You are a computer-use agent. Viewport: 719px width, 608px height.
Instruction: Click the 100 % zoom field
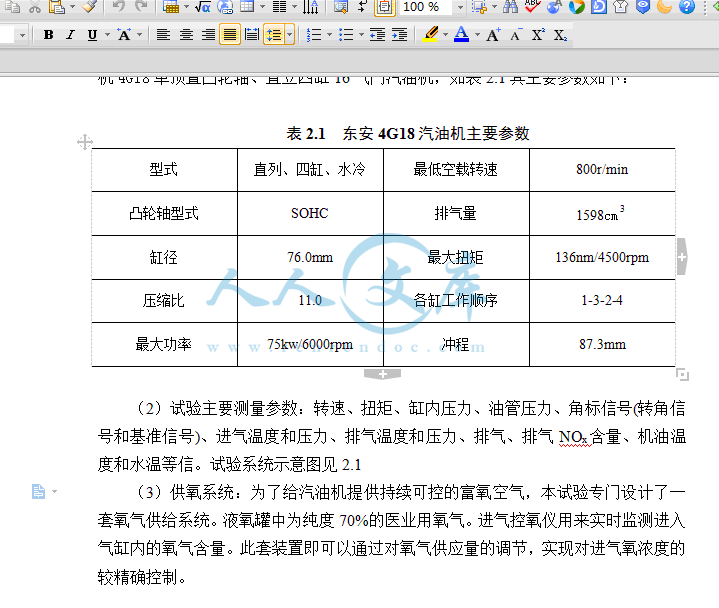pyautogui.click(x=426, y=7)
